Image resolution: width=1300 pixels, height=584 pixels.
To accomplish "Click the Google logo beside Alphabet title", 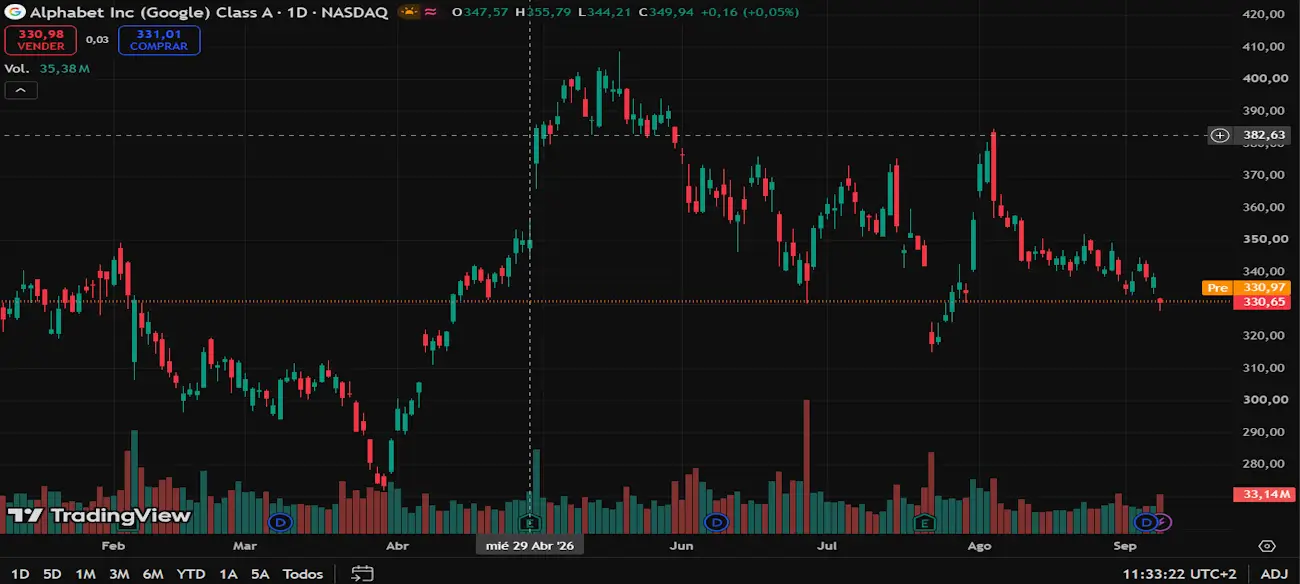I will (13, 12).
